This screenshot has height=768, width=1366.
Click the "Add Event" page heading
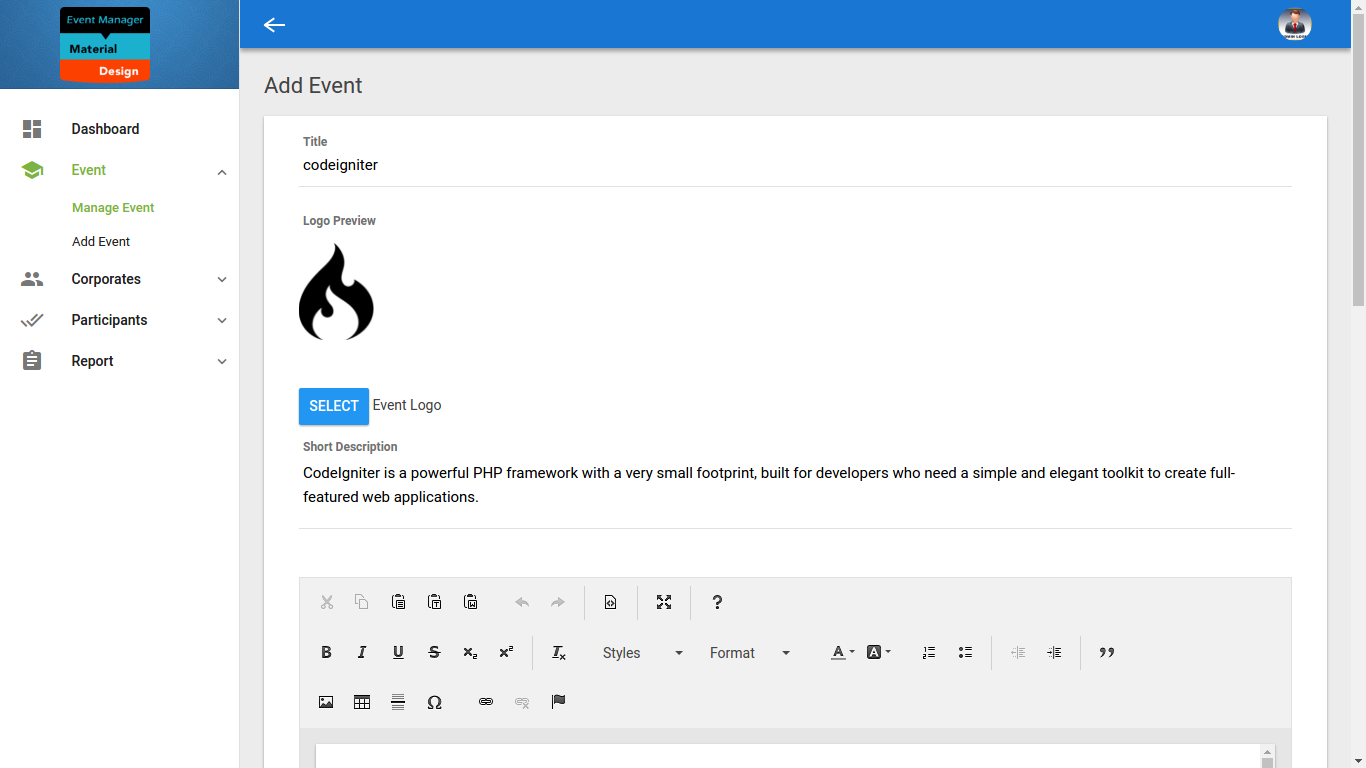(x=313, y=86)
